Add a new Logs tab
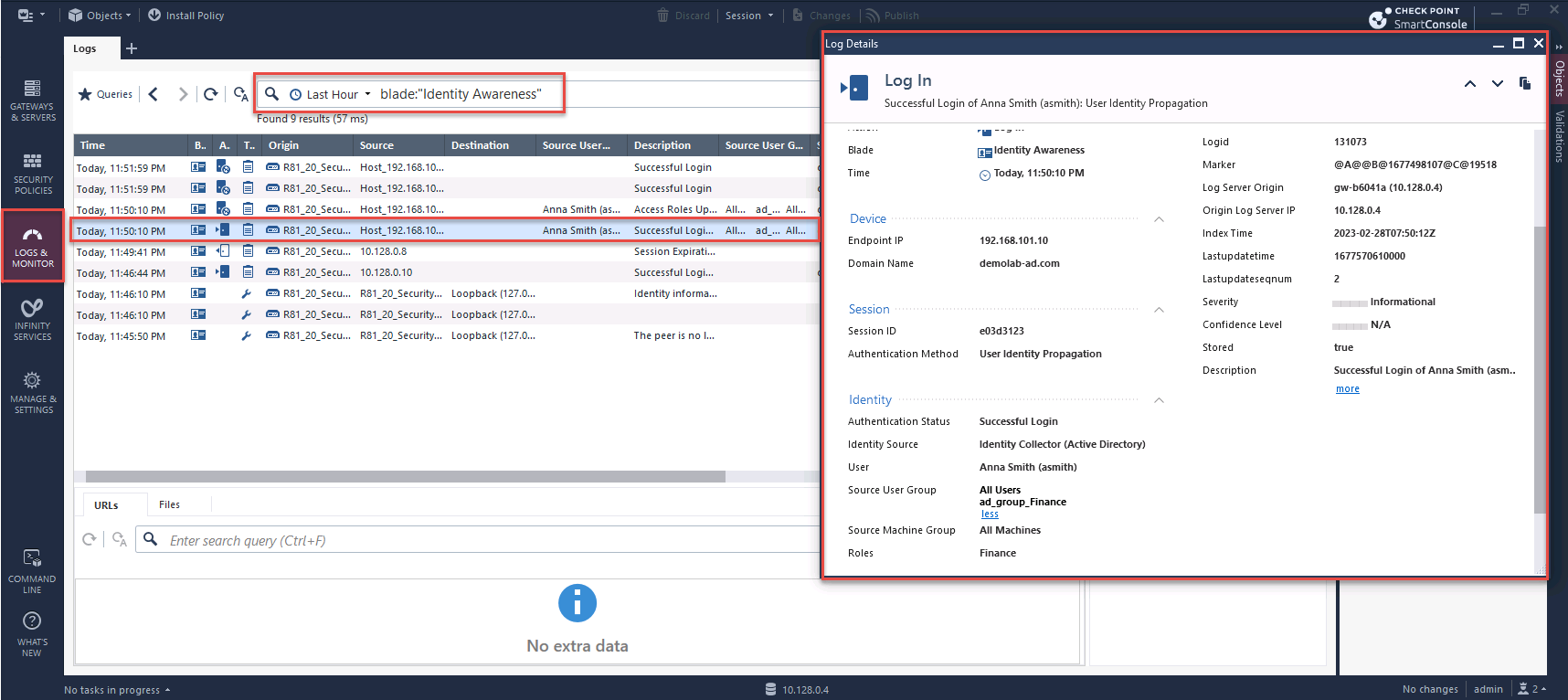1568x700 pixels. (x=132, y=48)
